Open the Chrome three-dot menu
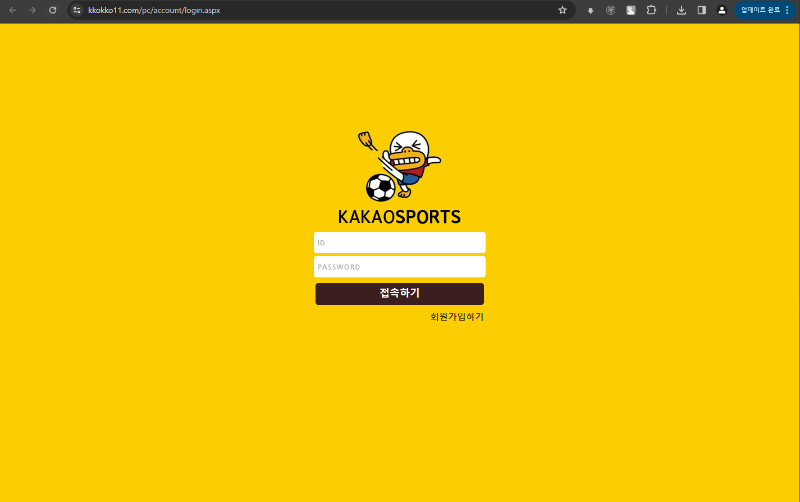 click(x=787, y=10)
